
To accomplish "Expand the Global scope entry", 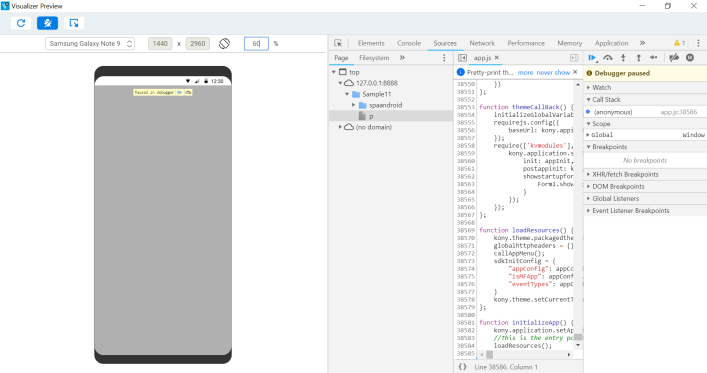I will [588, 135].
